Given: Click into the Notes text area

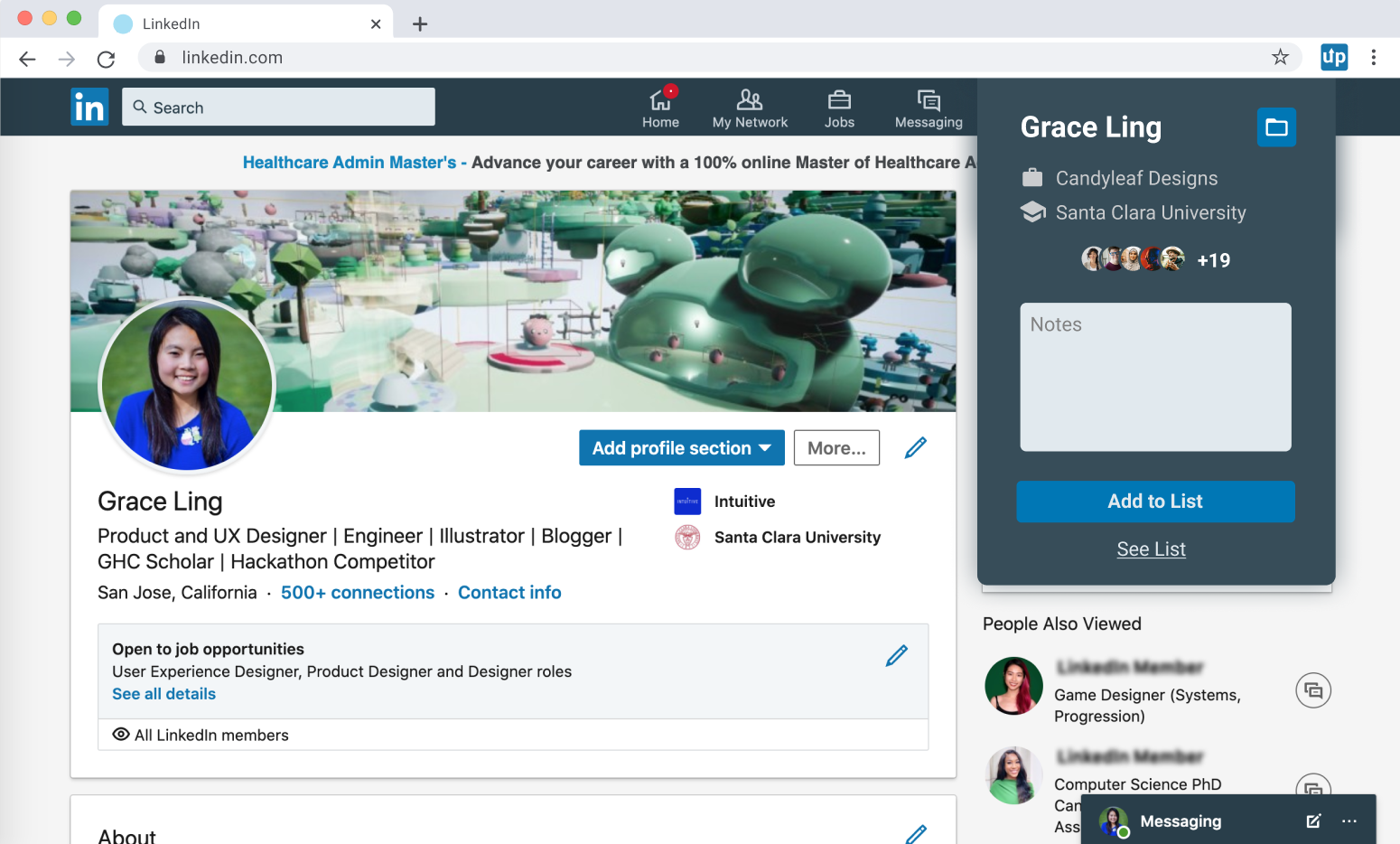Looking at the screenshot, I should (x=1155, y=377).
